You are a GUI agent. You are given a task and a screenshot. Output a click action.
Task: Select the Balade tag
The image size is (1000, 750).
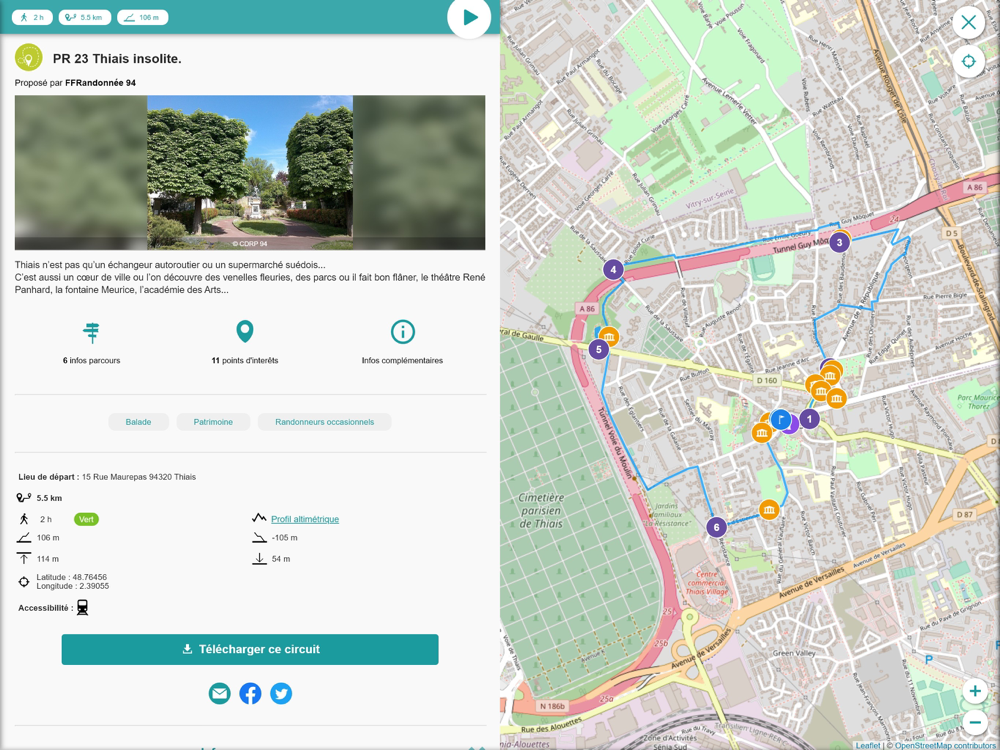coord(138,422)
